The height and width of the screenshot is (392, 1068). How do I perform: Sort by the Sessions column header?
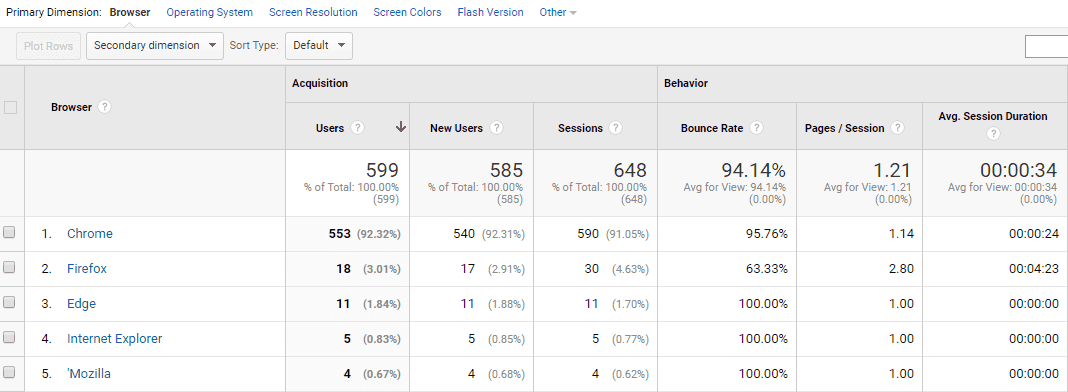580,128
